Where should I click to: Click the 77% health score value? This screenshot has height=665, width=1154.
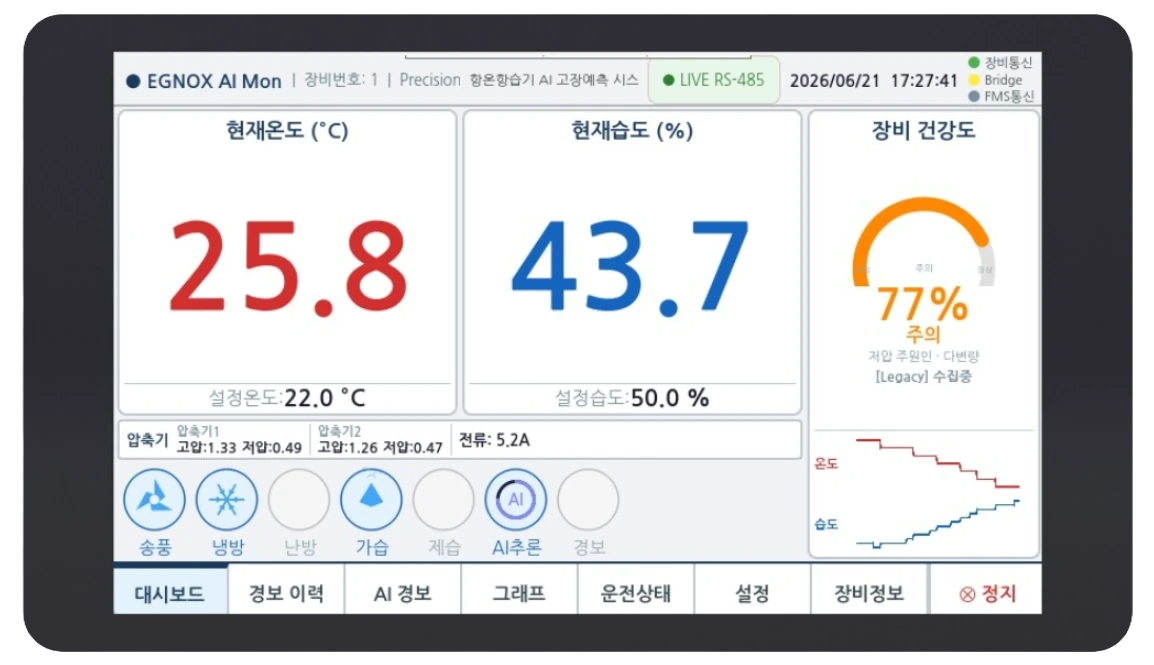point(923,303)
